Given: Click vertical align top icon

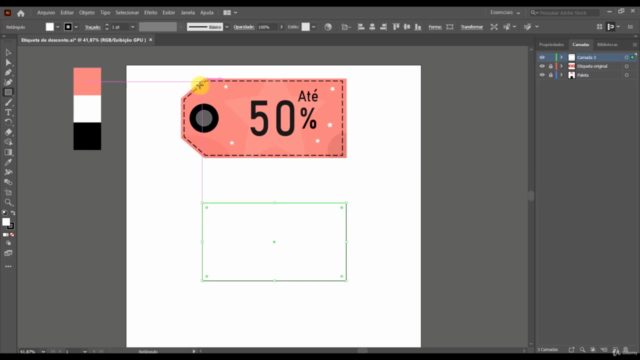Looking at the screenshot, I should 396,27.
